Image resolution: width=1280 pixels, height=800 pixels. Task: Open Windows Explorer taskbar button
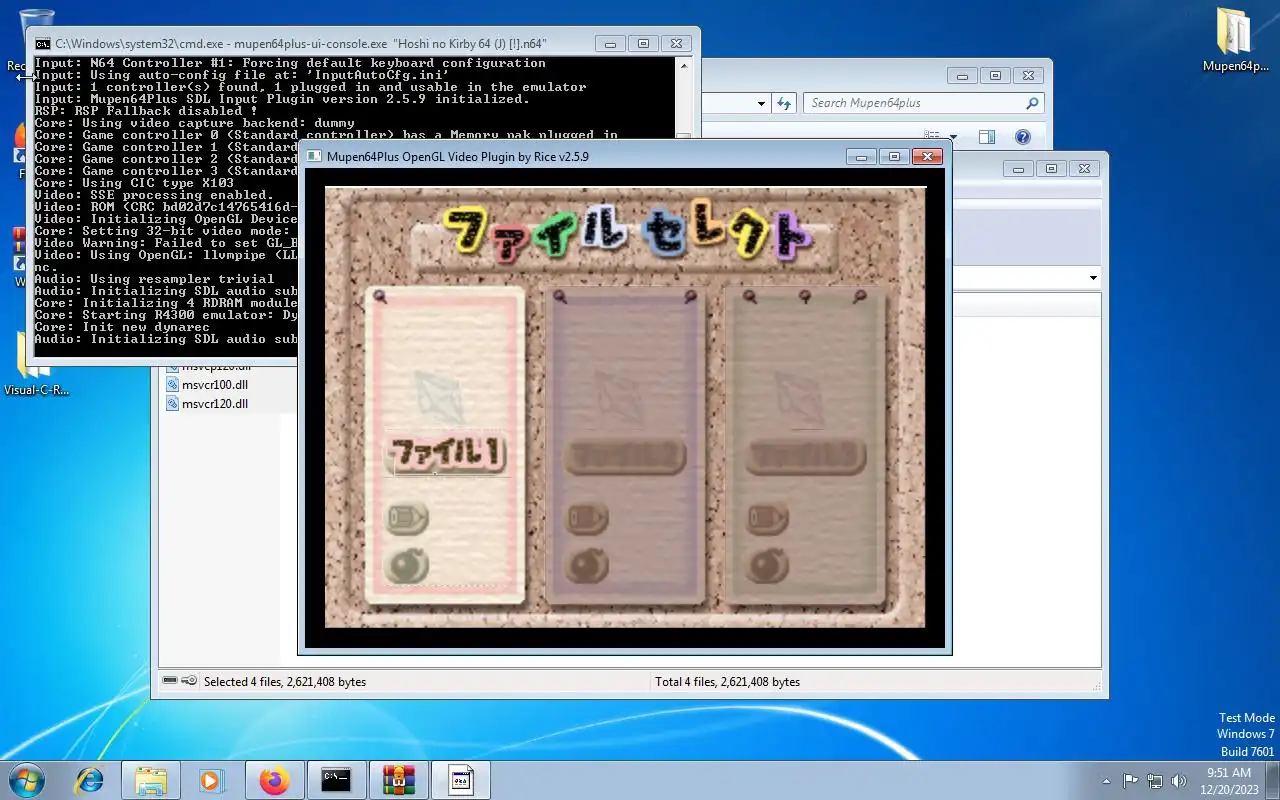[x=150, y=780]
